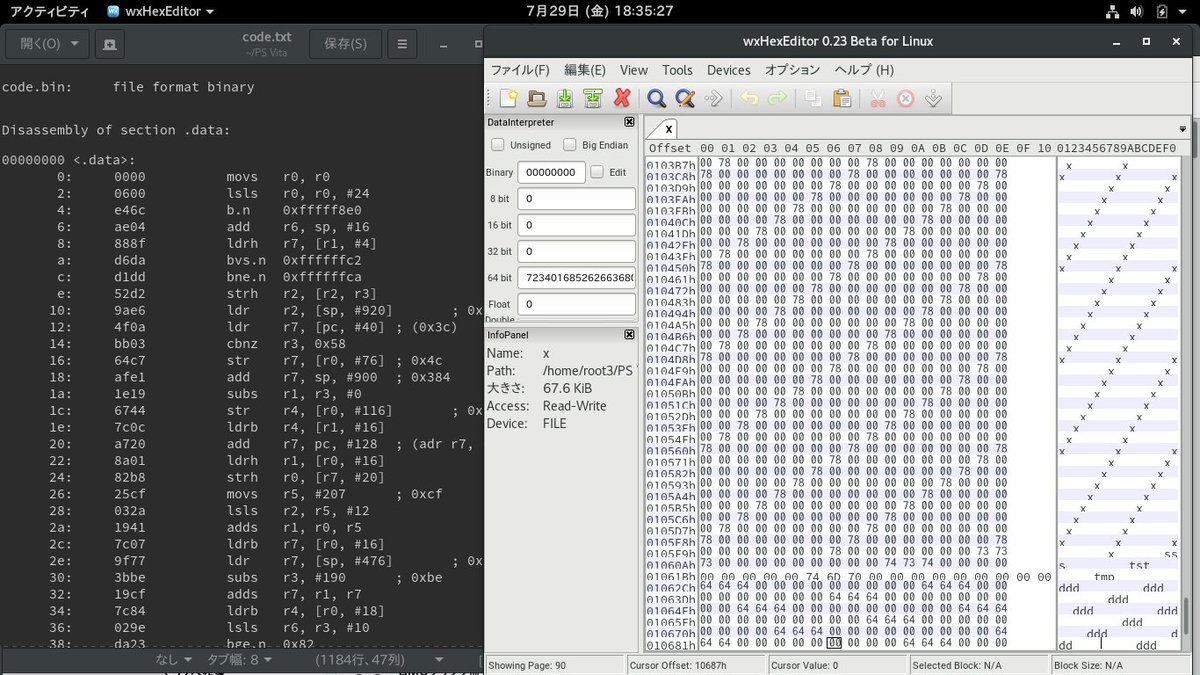Click the Save icon in wxHexEditor toolbar

(565, 98)
